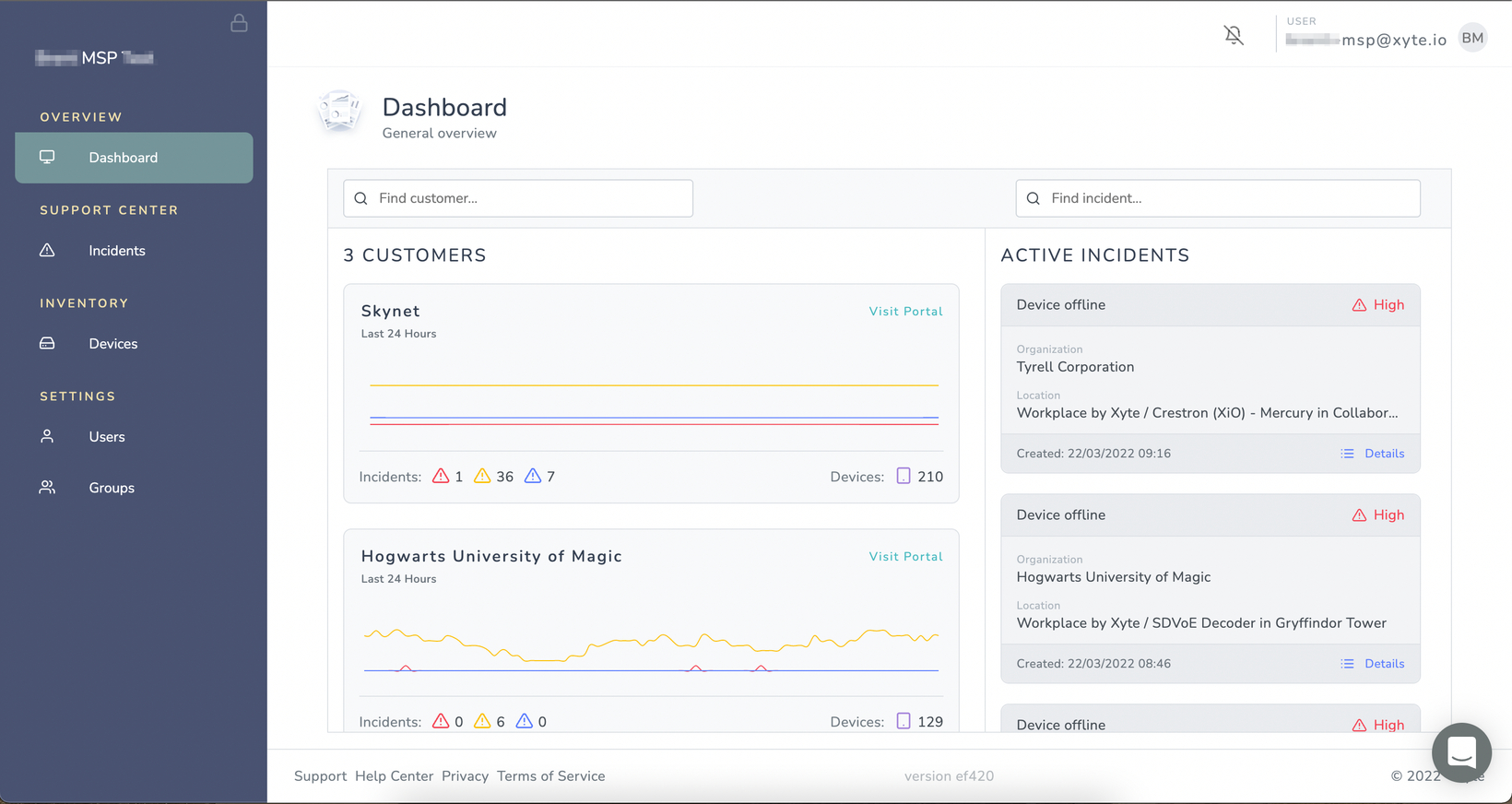Visit Portal for Skynet
Viewport: 1512px width, 804px height.
(905, 312)
